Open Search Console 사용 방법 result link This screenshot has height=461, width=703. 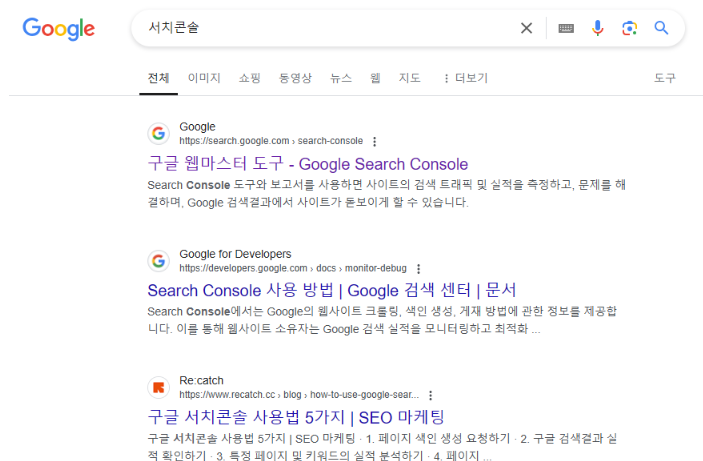tap(332, 290)
